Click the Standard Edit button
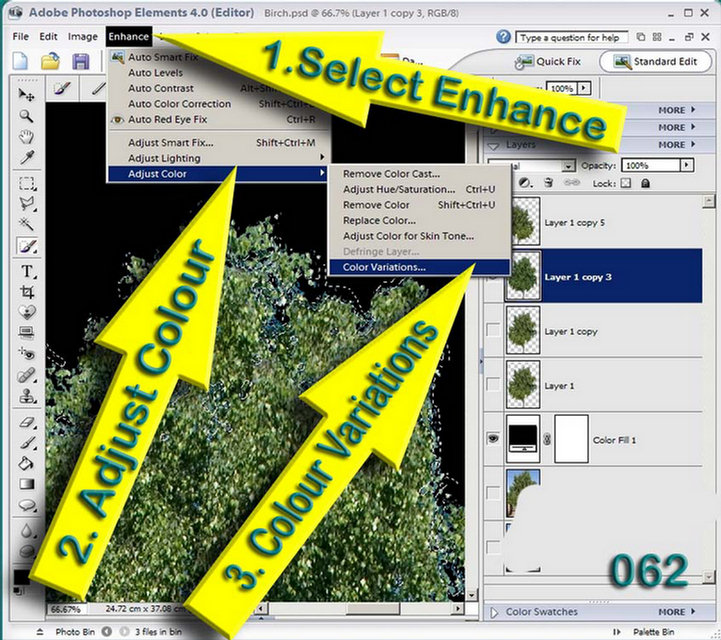This screenshot has width=721, height=640. tap(657, 62)
